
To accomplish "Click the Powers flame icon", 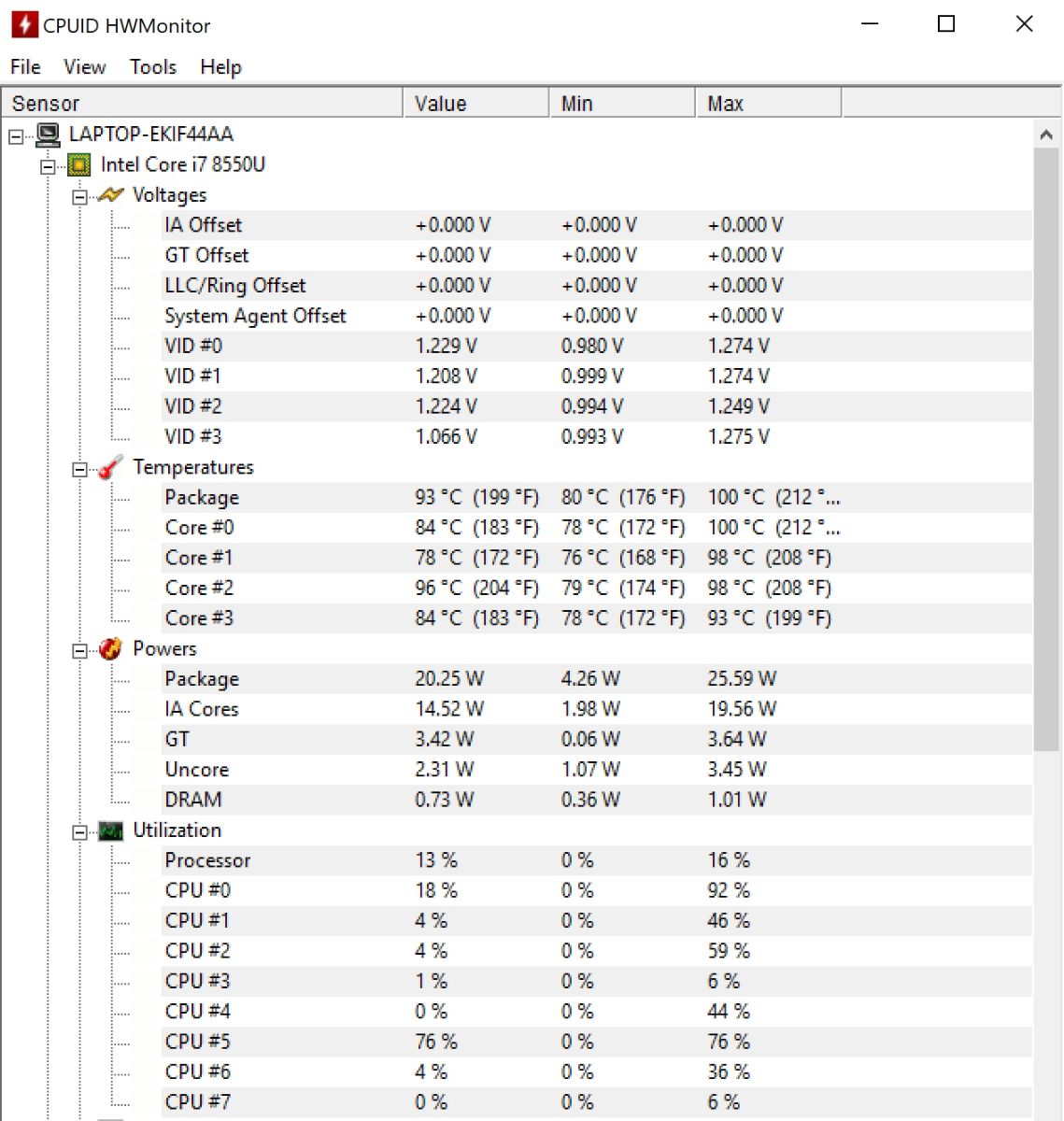I will point(110,649).
